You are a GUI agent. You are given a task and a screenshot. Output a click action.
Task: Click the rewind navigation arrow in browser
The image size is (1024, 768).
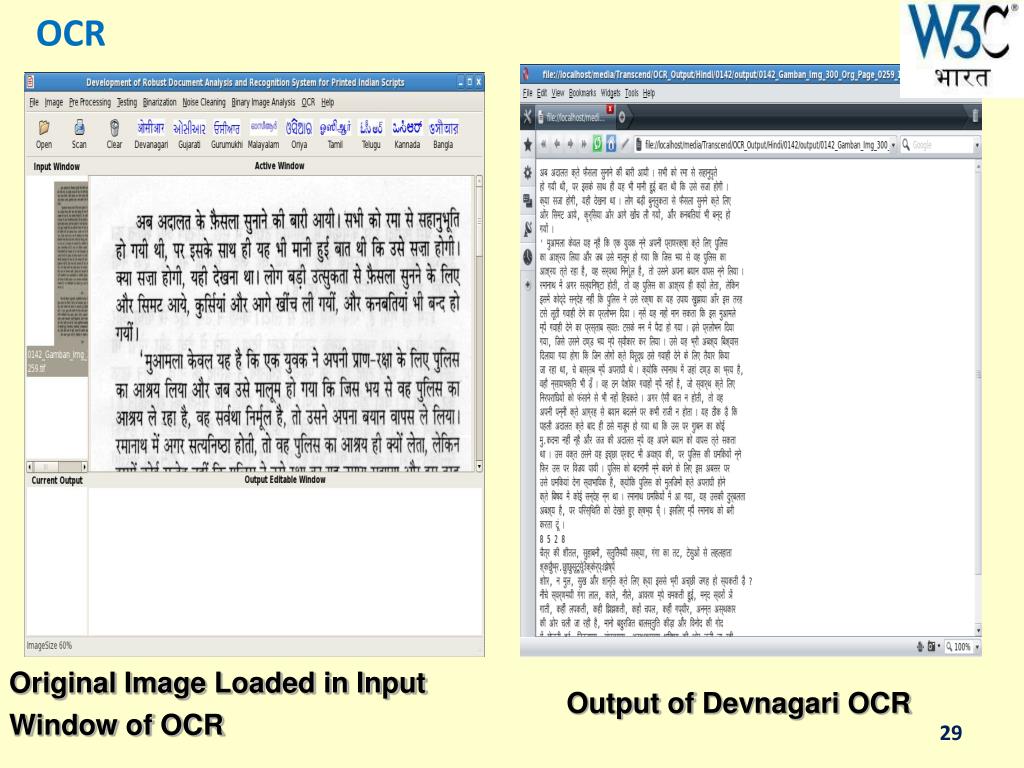pyautogui.click(x=543, y=144)
